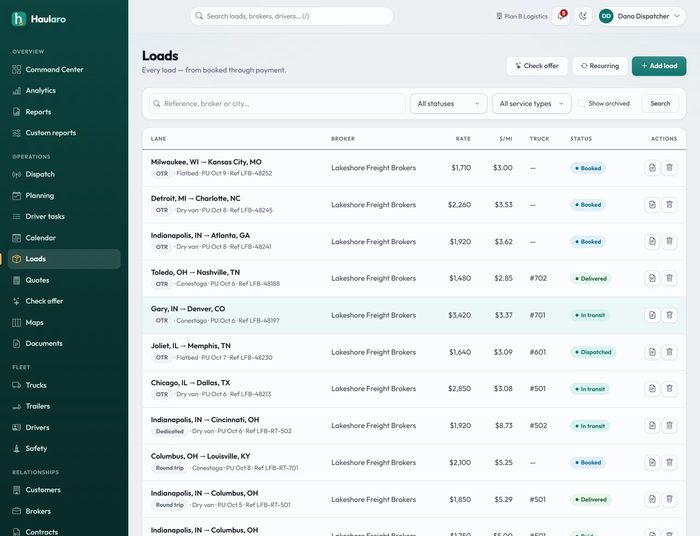Enable the Show archived checkbox
This screenshot has height=536, width=700.
click(581, 104)
